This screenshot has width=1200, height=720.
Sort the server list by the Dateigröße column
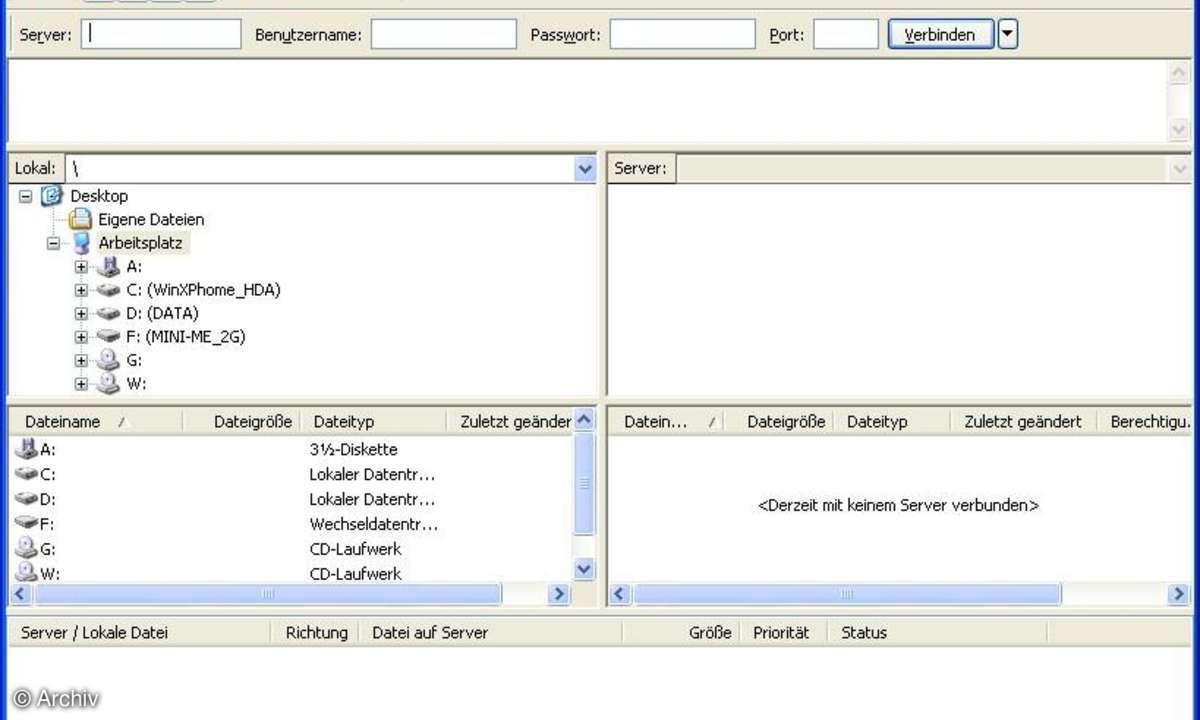tap(785, 422)
